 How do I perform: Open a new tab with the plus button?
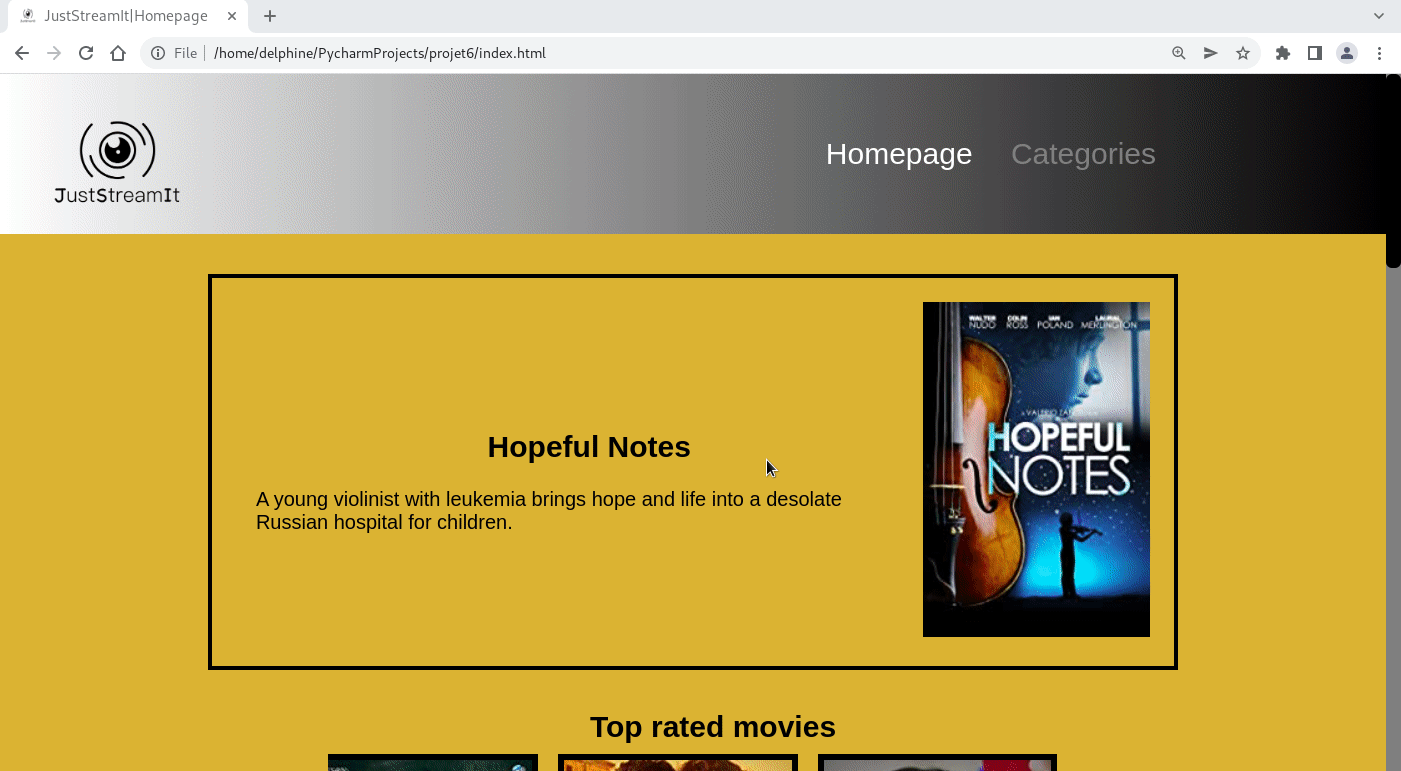(x=270, y=16)
